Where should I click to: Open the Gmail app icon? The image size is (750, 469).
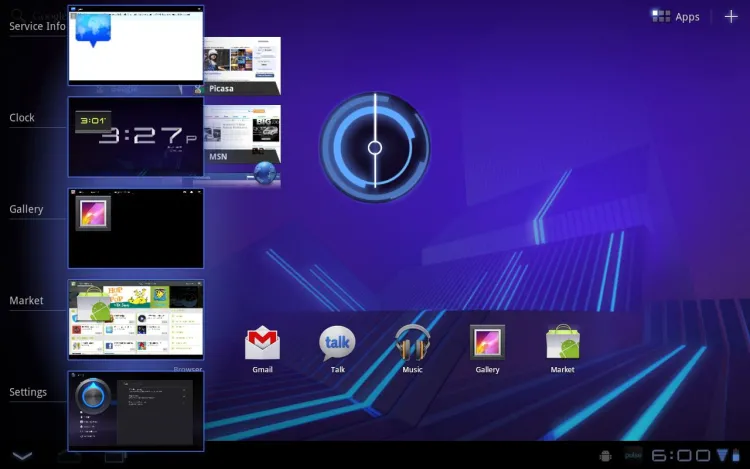(x=262, y=344)
